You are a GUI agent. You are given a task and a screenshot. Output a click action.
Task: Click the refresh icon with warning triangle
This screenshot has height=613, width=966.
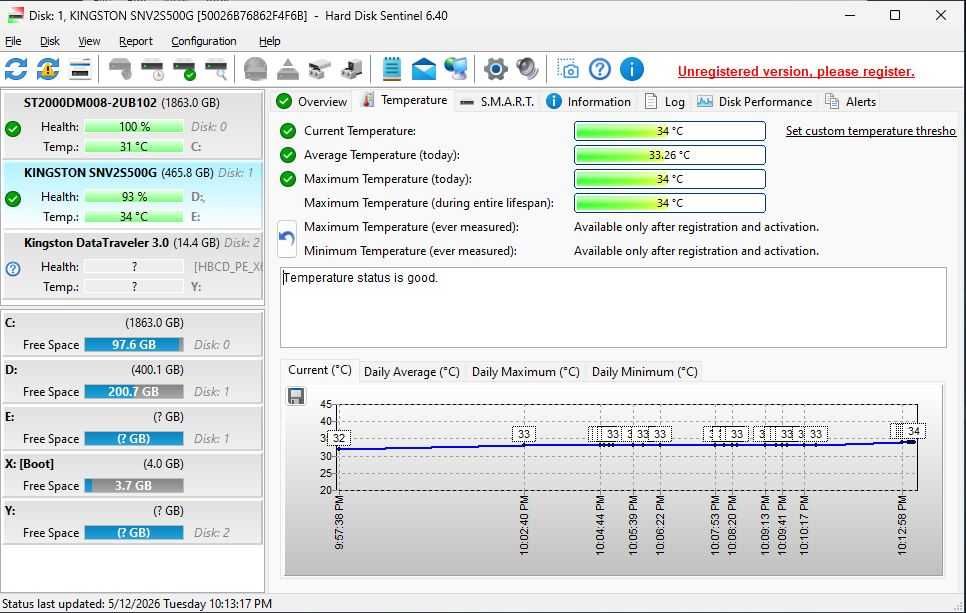[48, 69]
